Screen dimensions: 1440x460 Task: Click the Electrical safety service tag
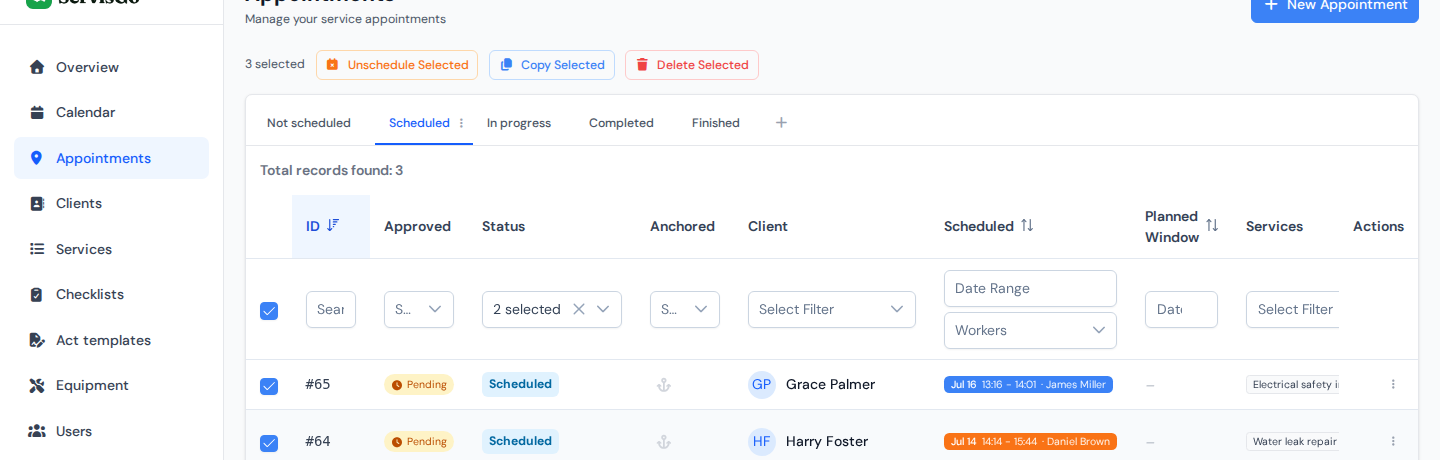point(1293,385)
